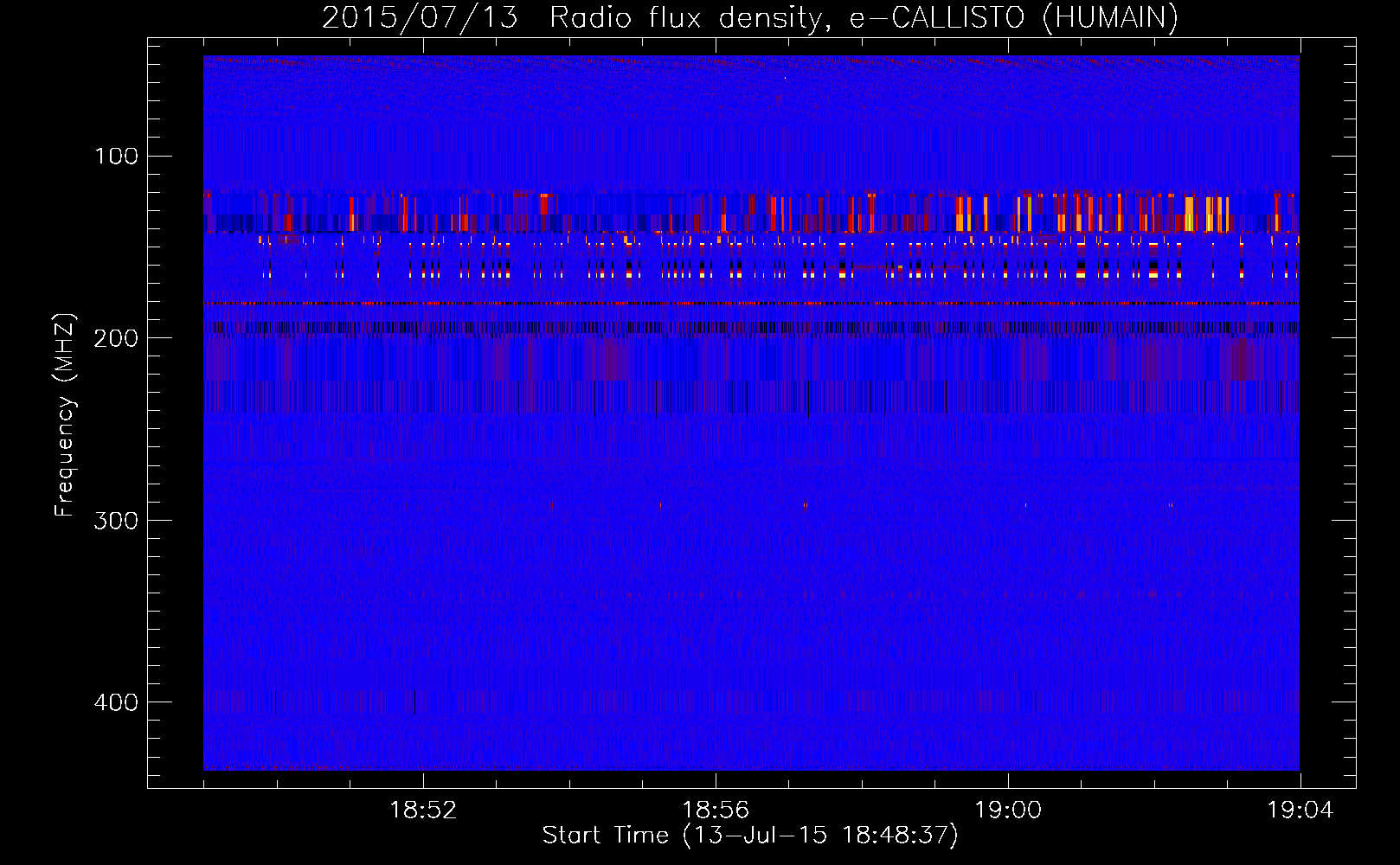
Task: Click the 'Frequency (MHZ)' axis label
Action: 65,415
